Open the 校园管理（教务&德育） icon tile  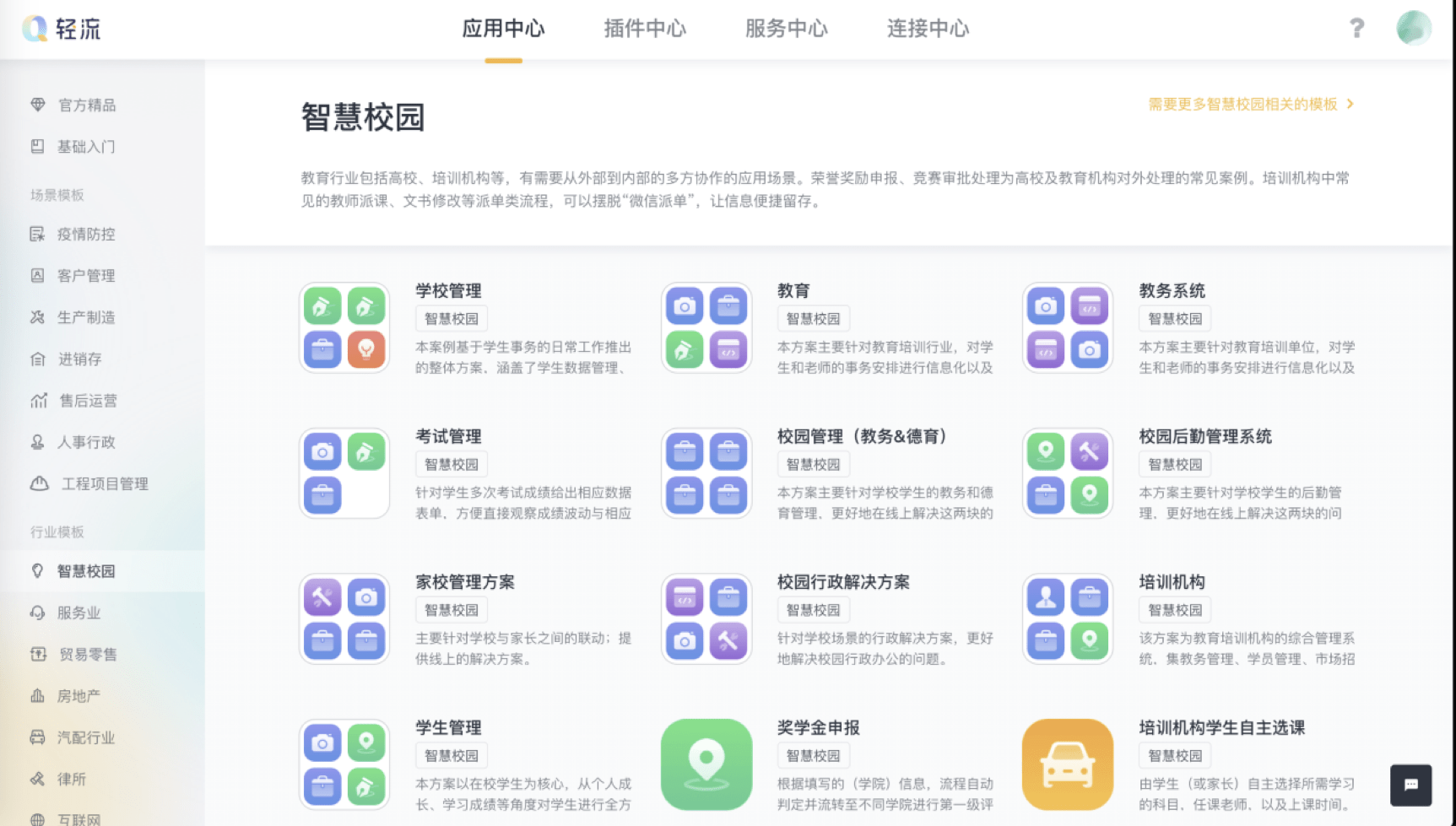click(x=706, y=473)
